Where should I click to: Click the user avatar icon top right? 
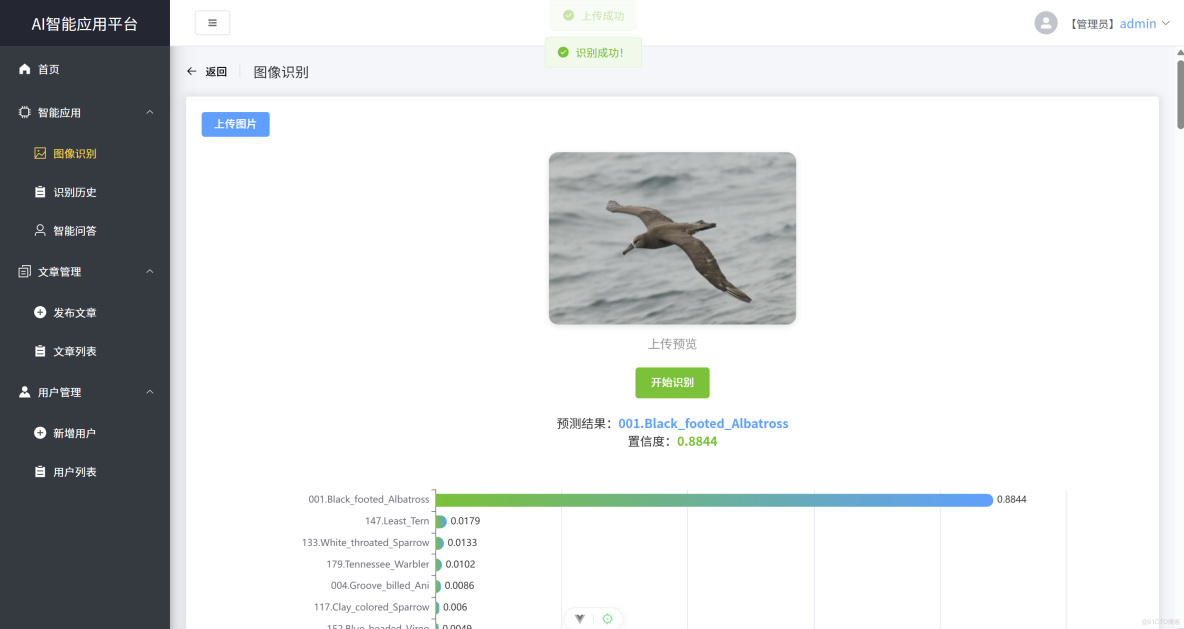click(x=1045, y=22)
